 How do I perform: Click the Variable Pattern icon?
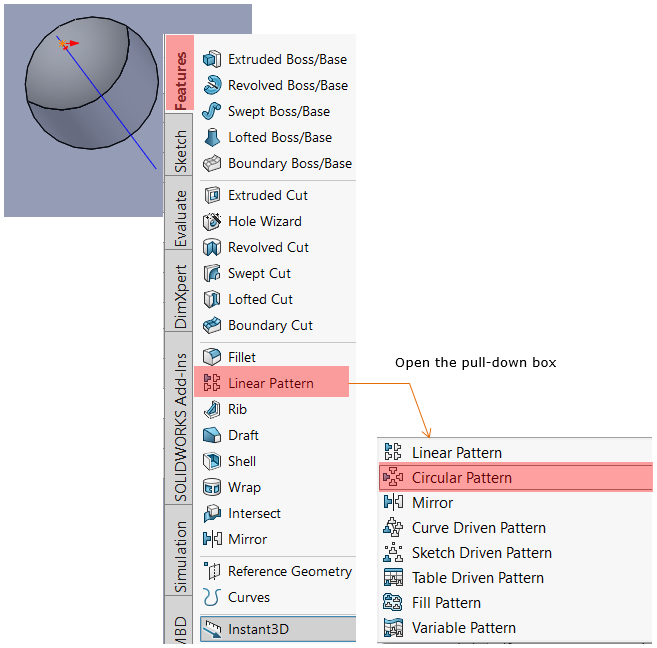point(393,627)
